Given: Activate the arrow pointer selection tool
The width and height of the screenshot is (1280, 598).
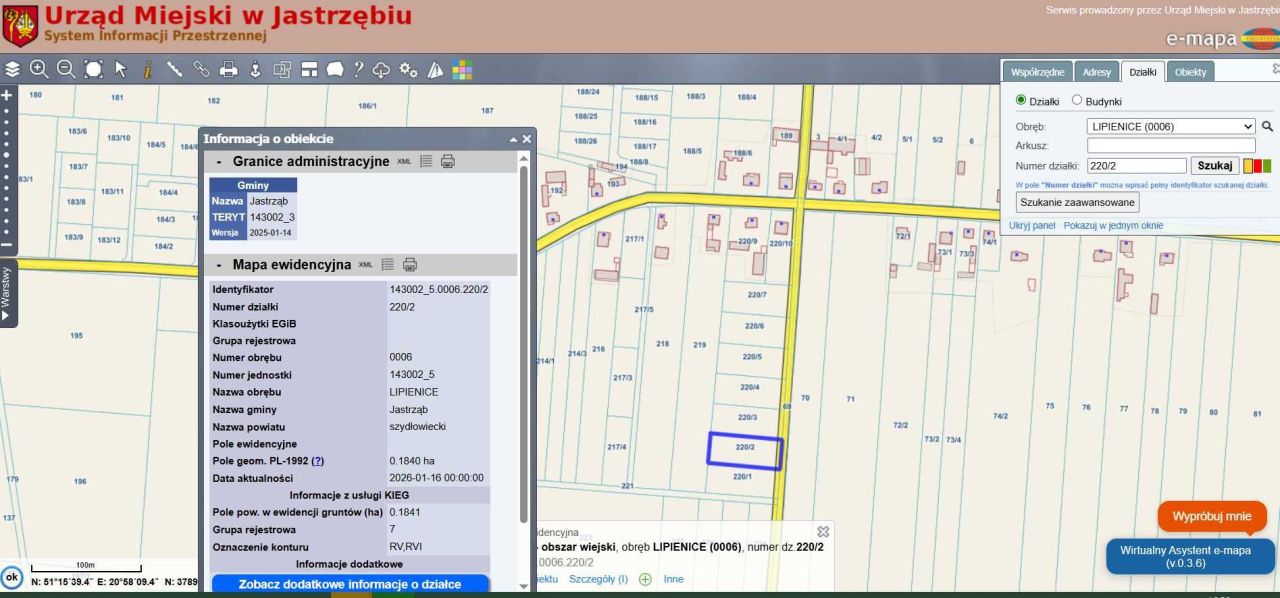Looking at the screenshot, I should [x=121, y=70].
